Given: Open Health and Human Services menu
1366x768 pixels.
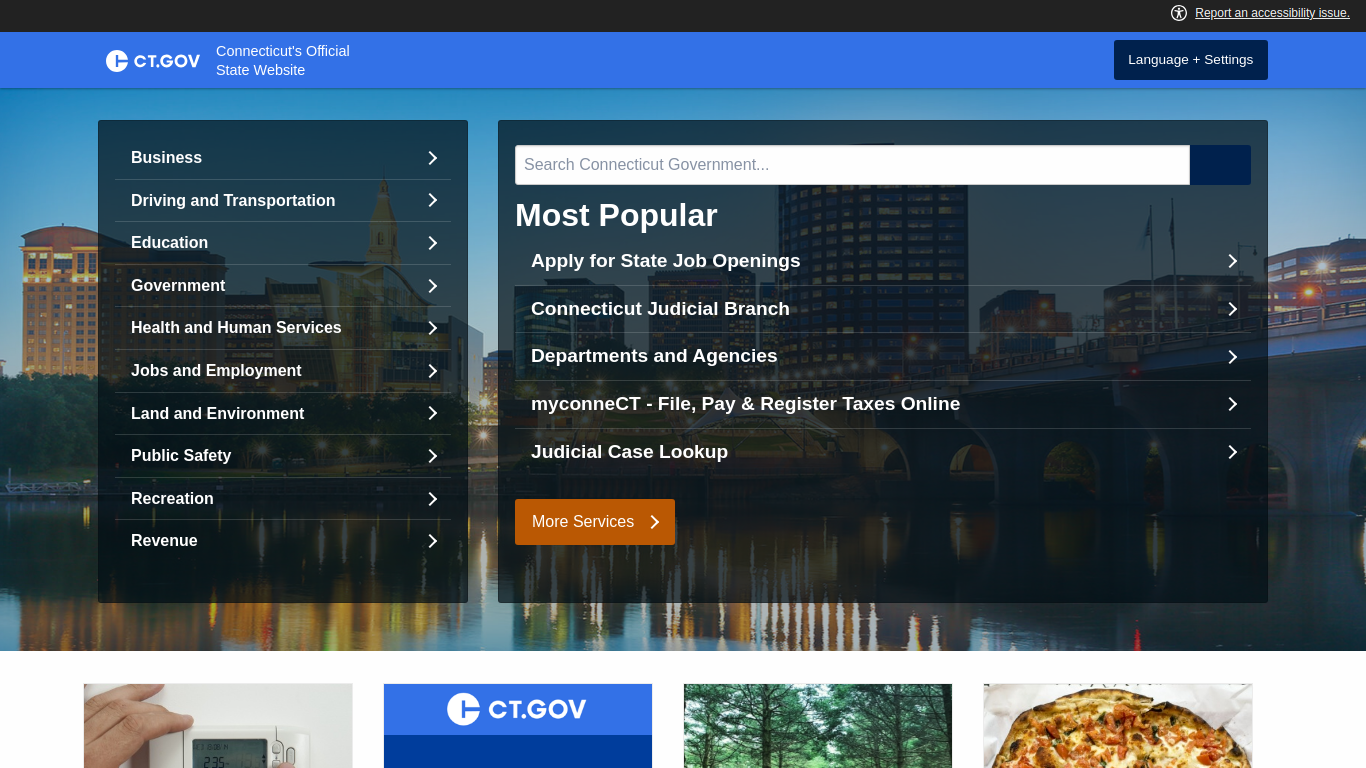Looking at the screenshot, I should pos(283,328).
